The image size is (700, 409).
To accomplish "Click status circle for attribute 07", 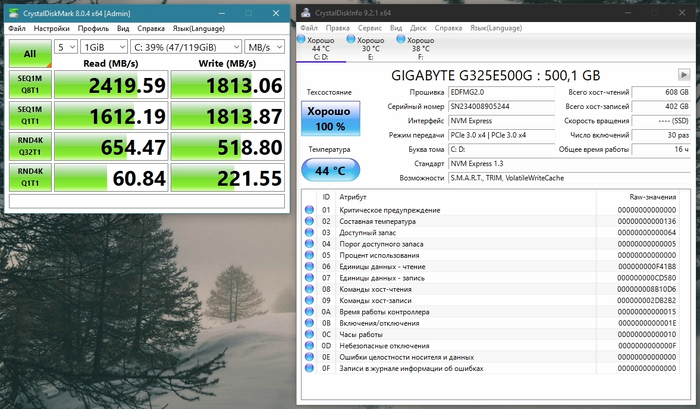I will (309, 278).
